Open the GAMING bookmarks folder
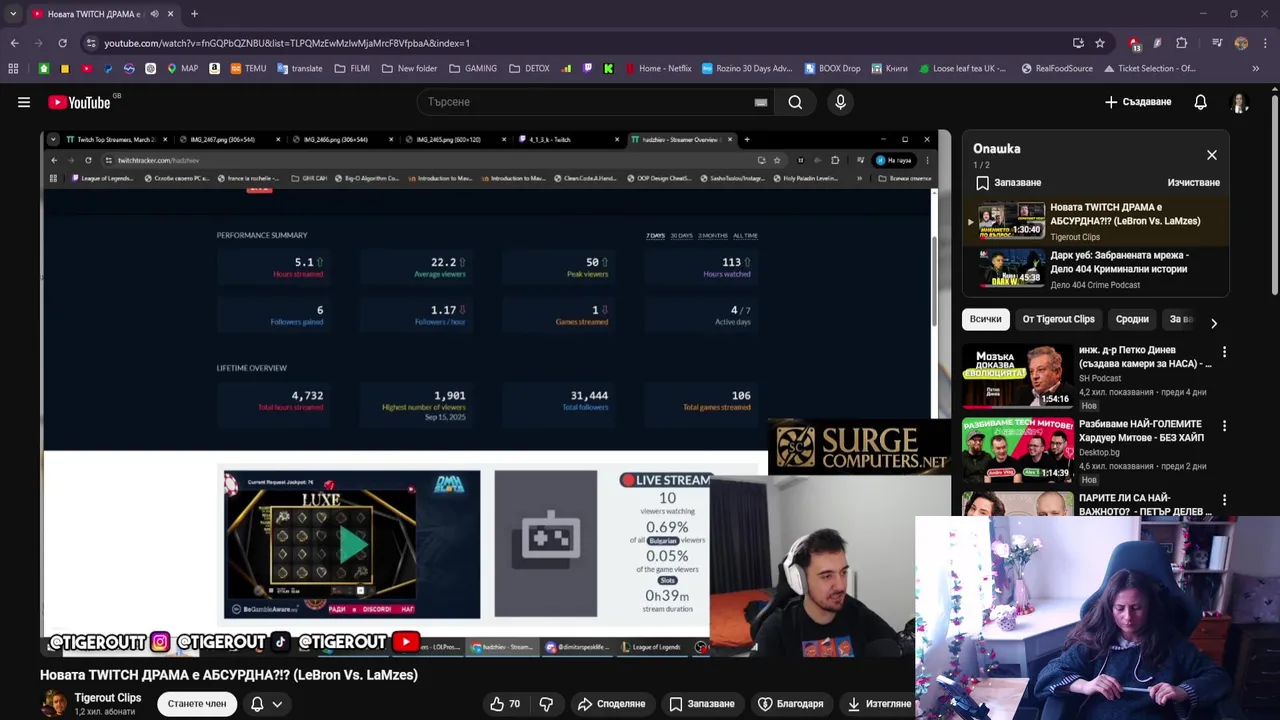This screenshot has height=720, width=1280. (473, 69)
